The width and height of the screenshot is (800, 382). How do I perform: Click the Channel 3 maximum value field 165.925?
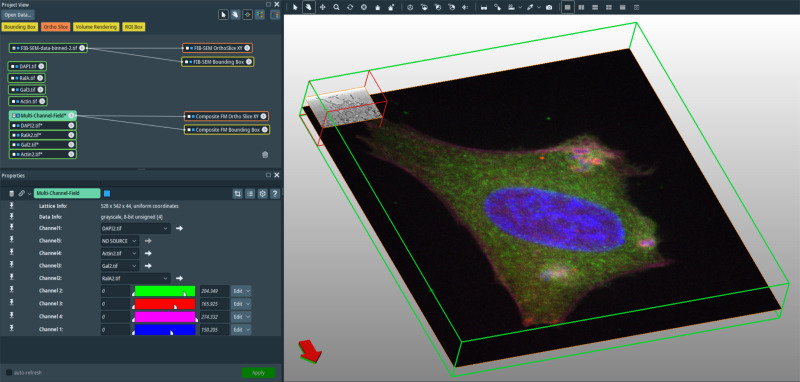tap(214, 303)
